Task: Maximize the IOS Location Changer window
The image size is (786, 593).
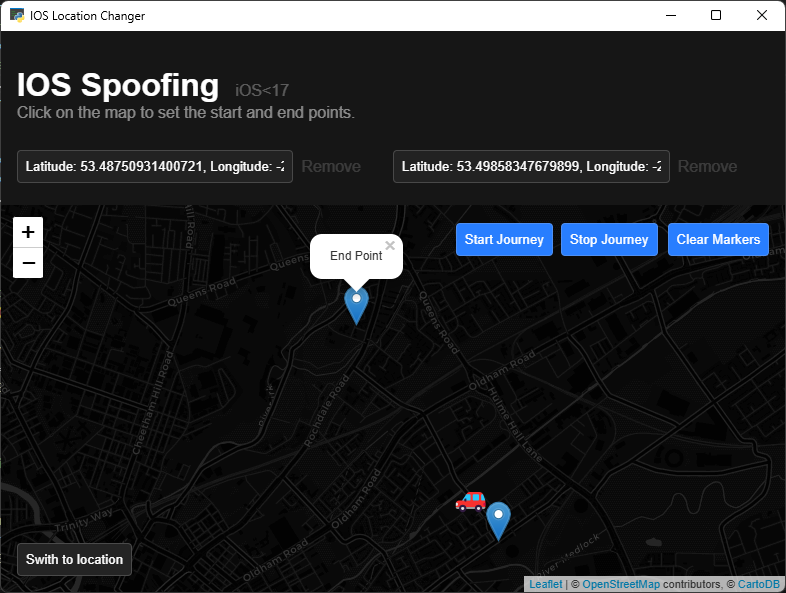Action: click(x=716, y=15)
